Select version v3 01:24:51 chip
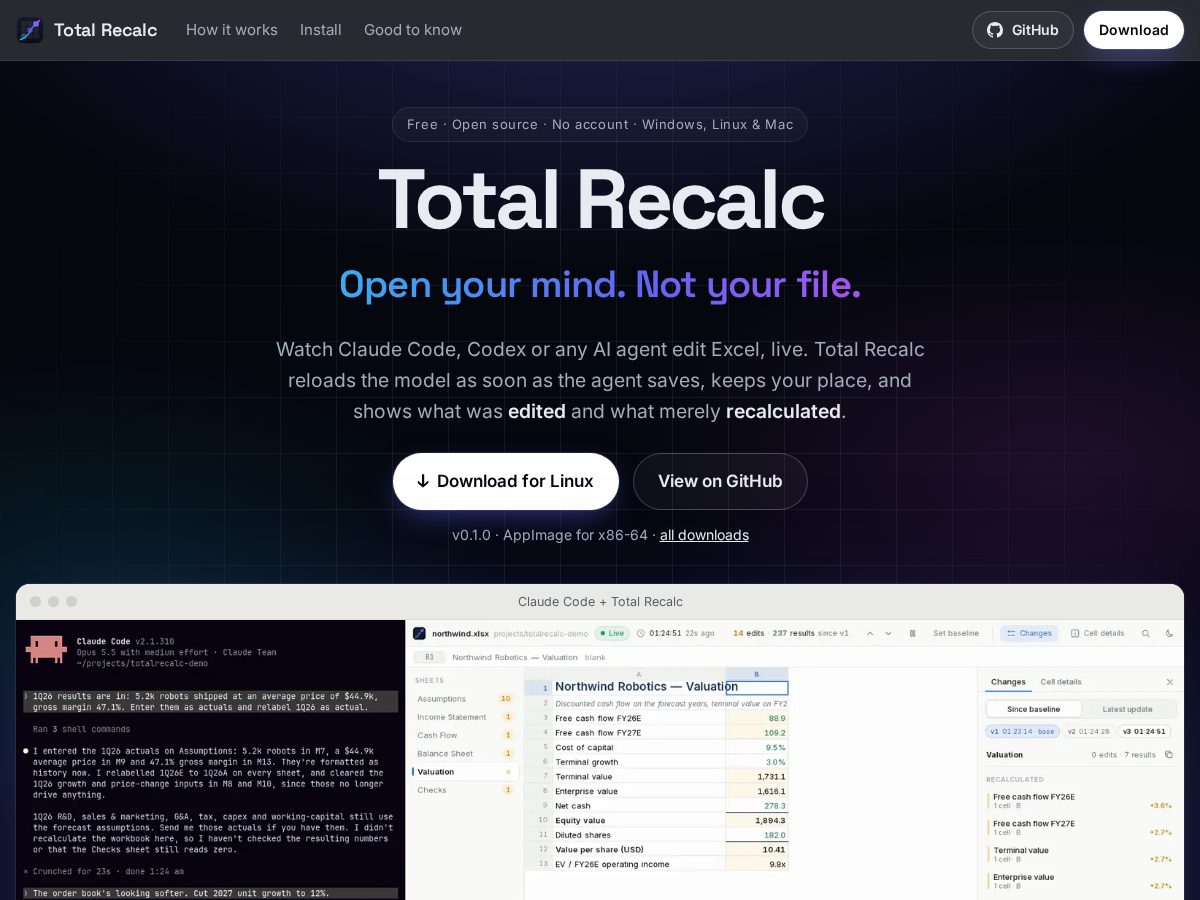1200x900 pixels. (x=1144, y=731)
